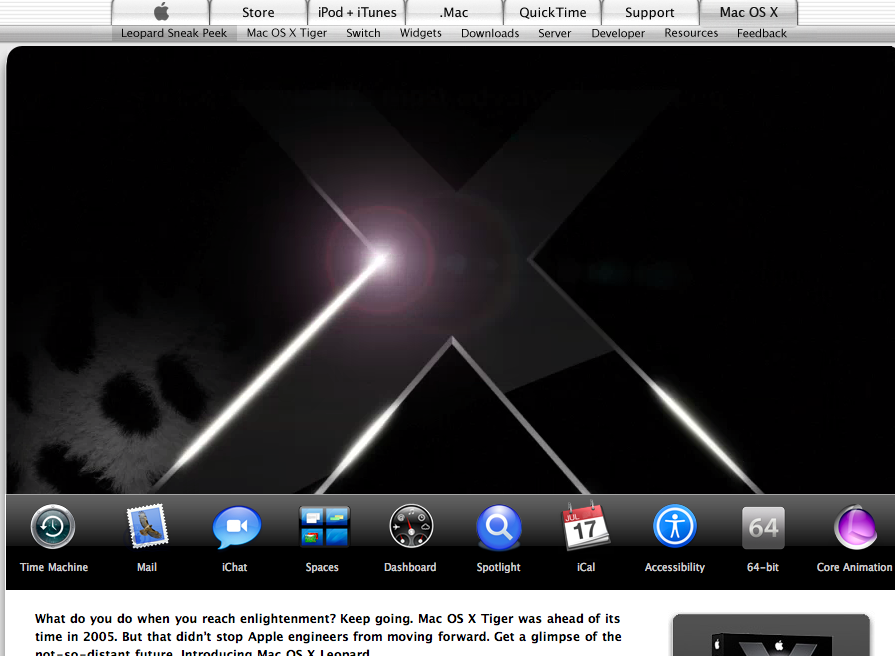
Task: Visit the Resources subnav link
Action: (x=691, y=33)
